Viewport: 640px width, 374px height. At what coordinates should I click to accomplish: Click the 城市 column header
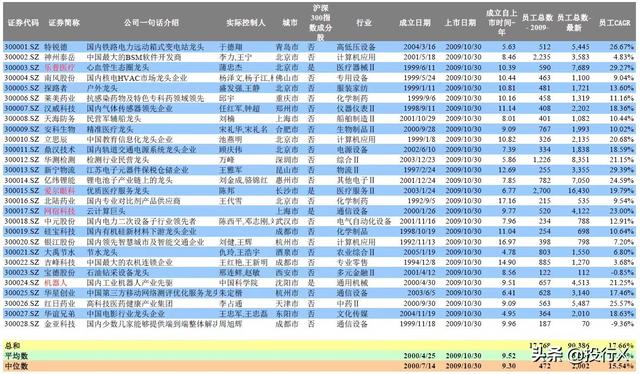point(290,23)
